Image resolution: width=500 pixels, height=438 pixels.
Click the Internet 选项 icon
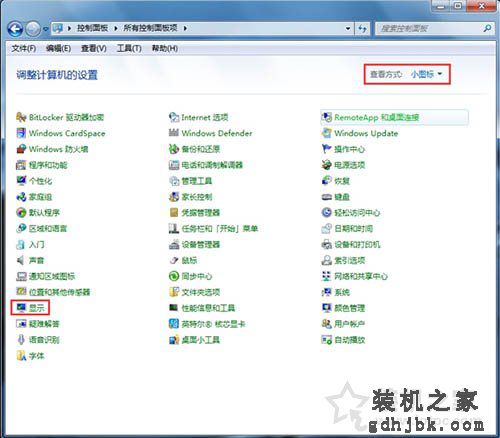point(174,117)
